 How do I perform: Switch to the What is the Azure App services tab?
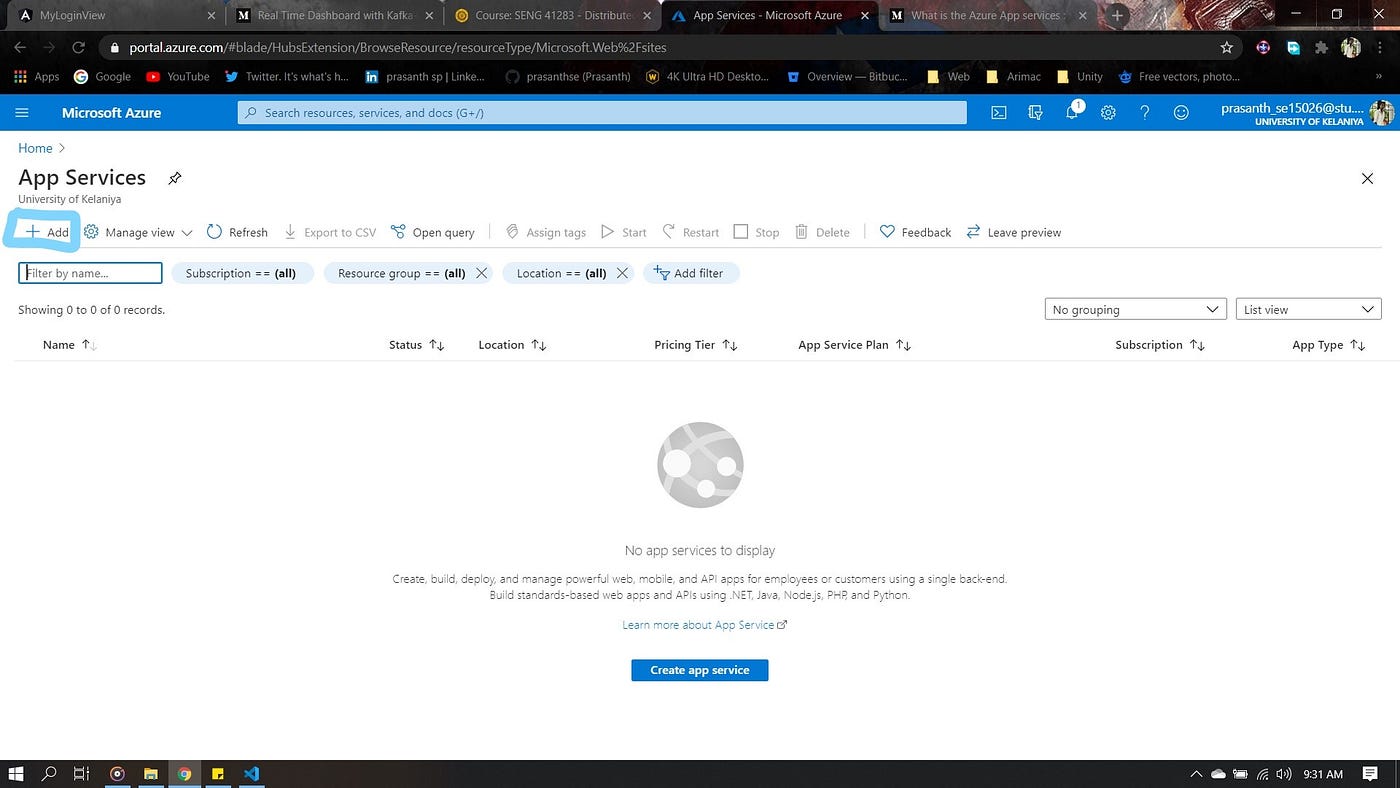point(985,16)
